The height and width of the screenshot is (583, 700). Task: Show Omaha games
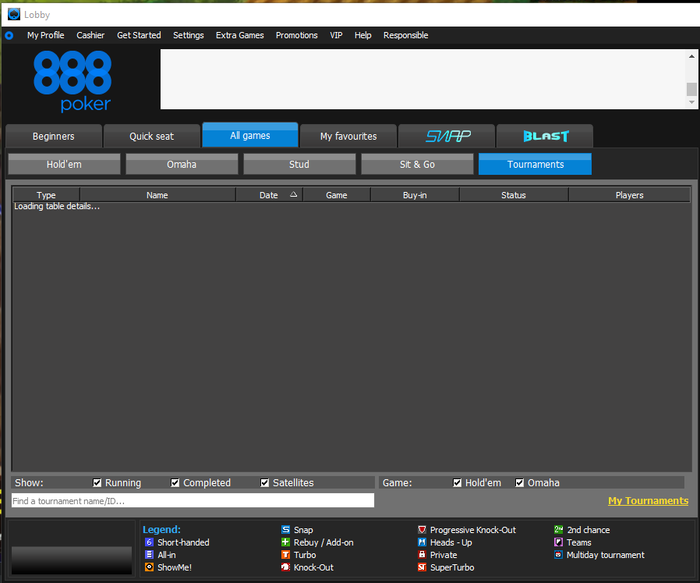[182, 164]
